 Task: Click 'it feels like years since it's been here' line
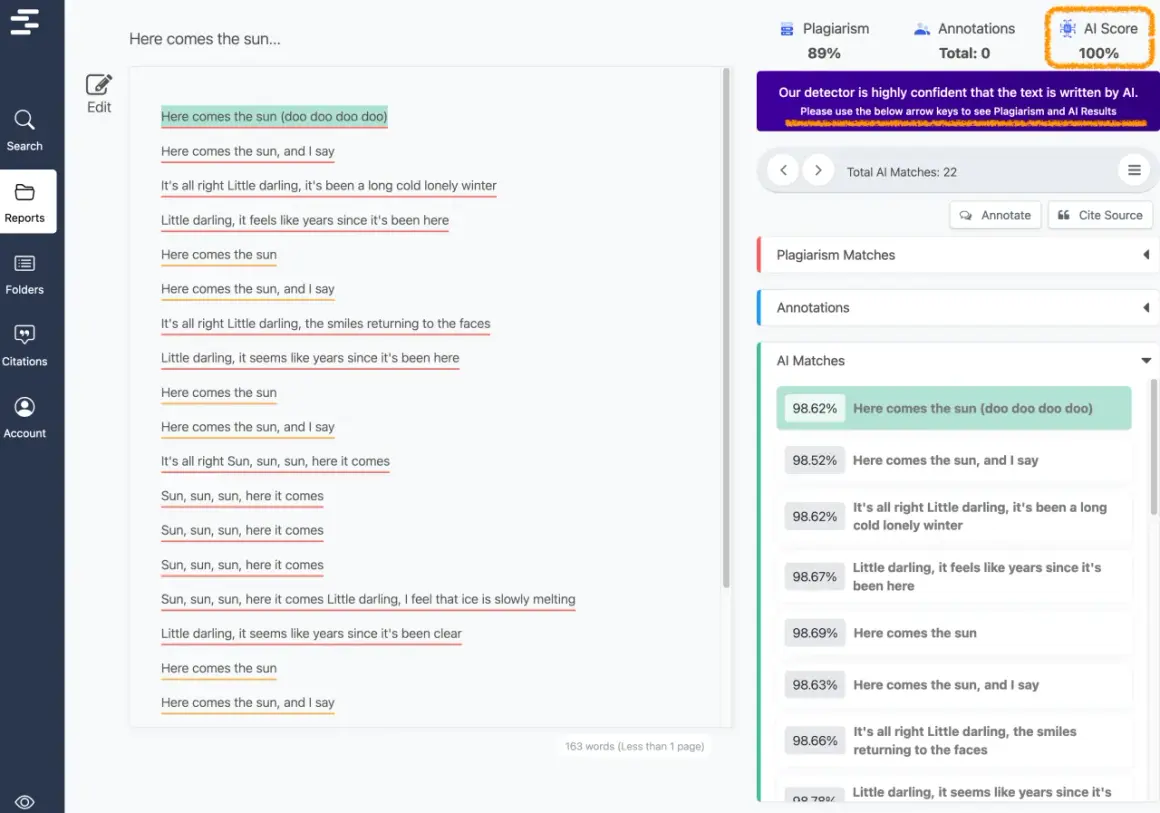(305, 220)
